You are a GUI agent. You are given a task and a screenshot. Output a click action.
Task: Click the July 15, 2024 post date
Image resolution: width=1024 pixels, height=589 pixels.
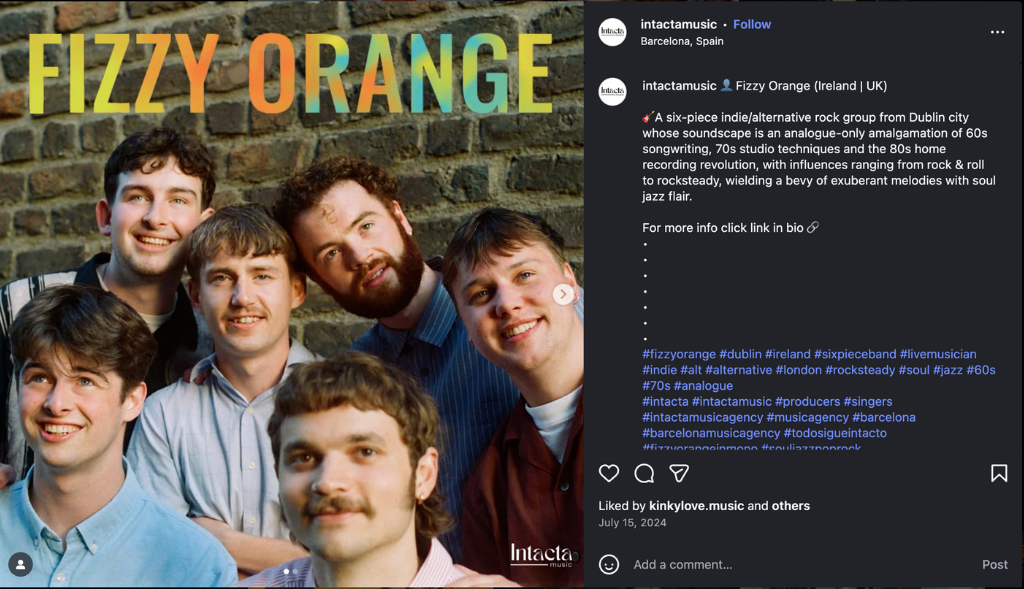click(632, 523)
